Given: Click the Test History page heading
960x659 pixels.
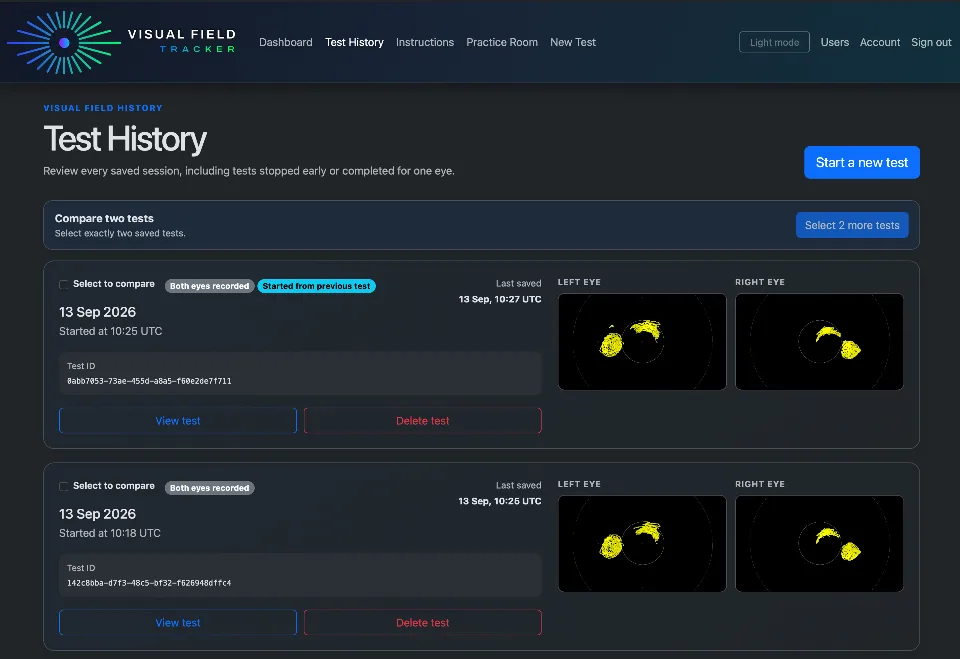Looking at the screenshot, I should (x=125, y=139).
